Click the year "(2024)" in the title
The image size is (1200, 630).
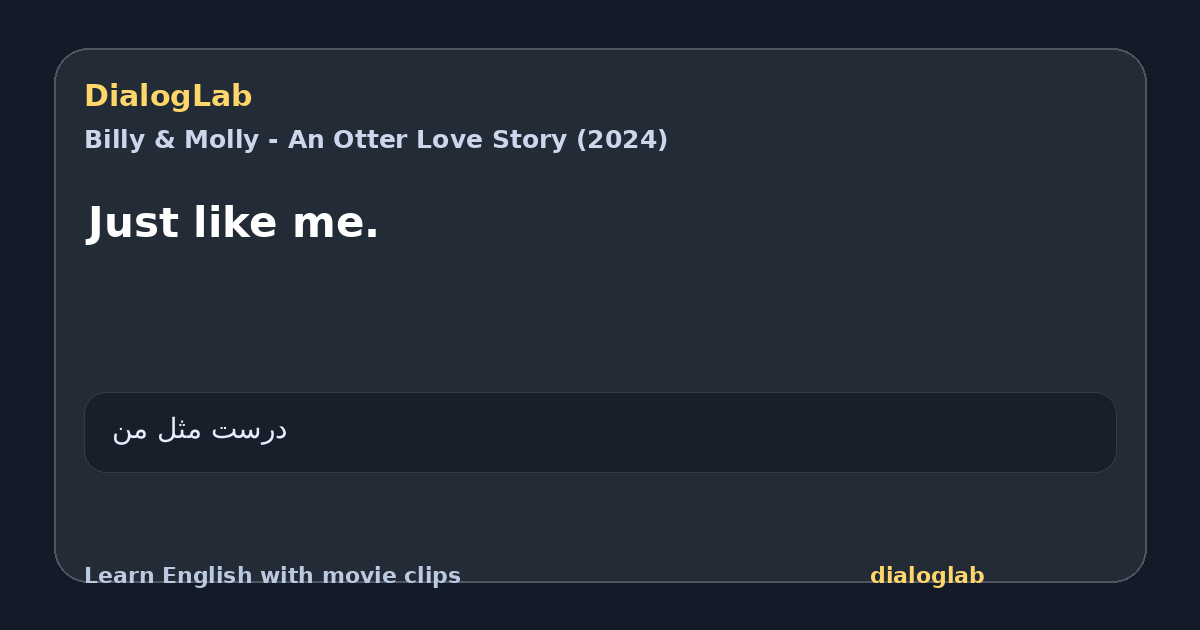(x=622, y=140)
